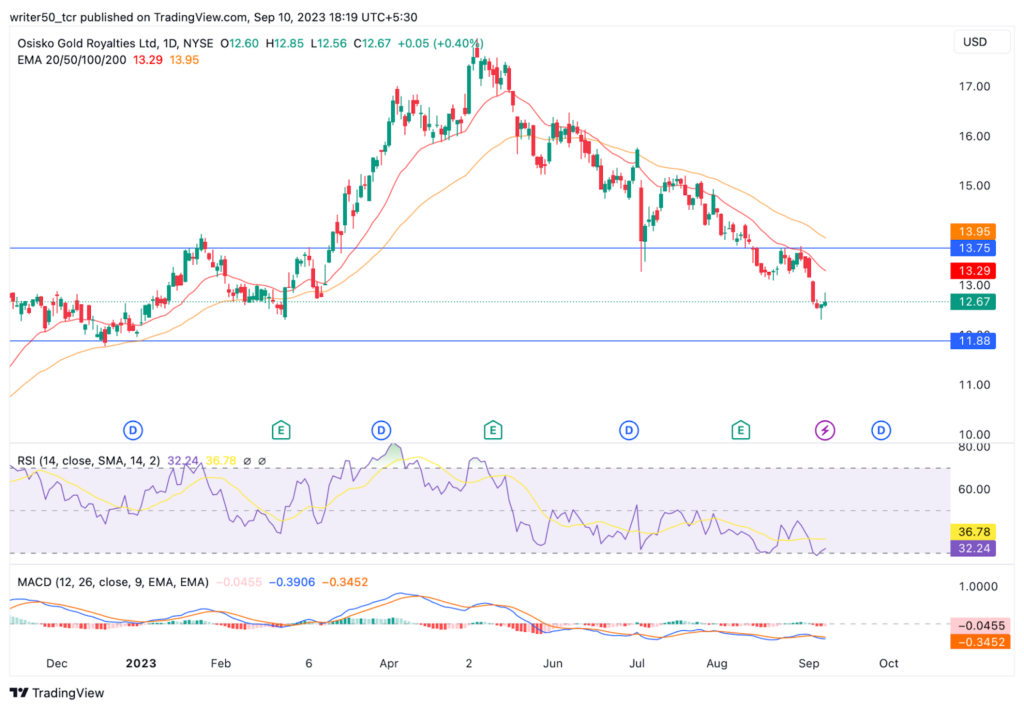1024x710 pixels.
Task: Click the 11.00 price scale label
Action: tap(974, 385)
